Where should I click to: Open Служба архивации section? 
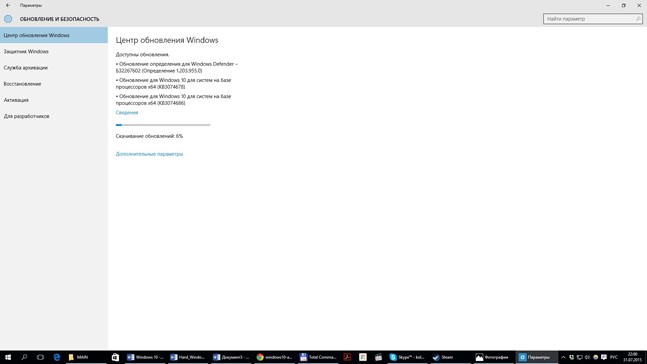coord(54,68)
